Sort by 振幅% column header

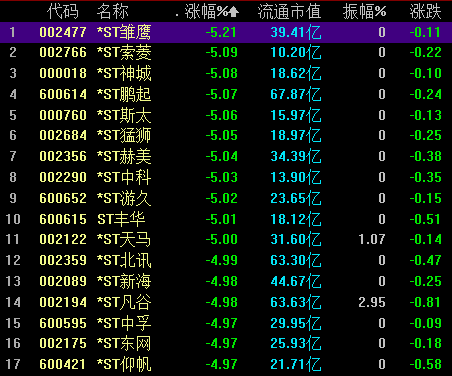point(364,12)
